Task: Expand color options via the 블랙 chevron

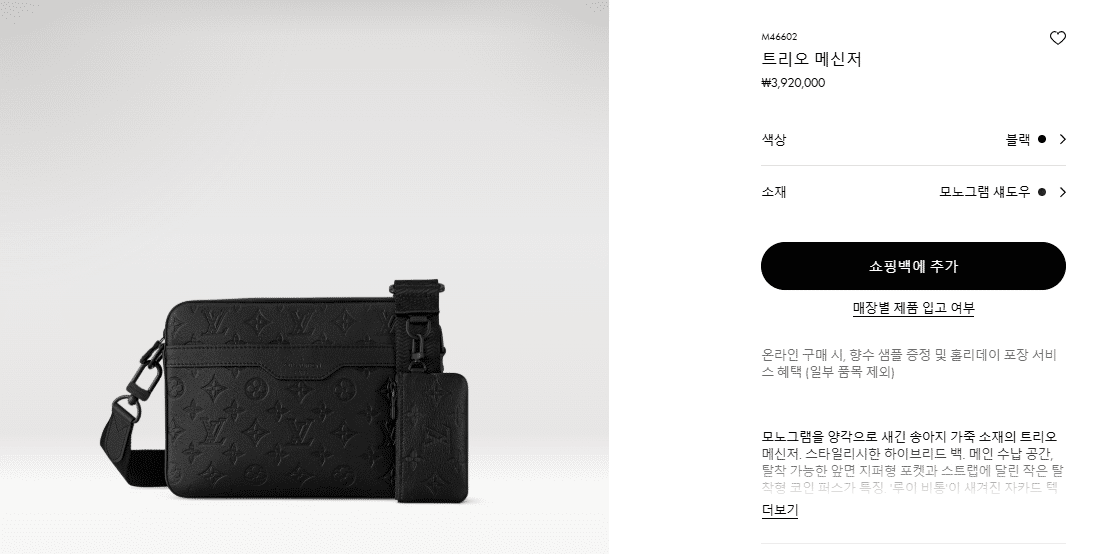Action: point(1062,139)
